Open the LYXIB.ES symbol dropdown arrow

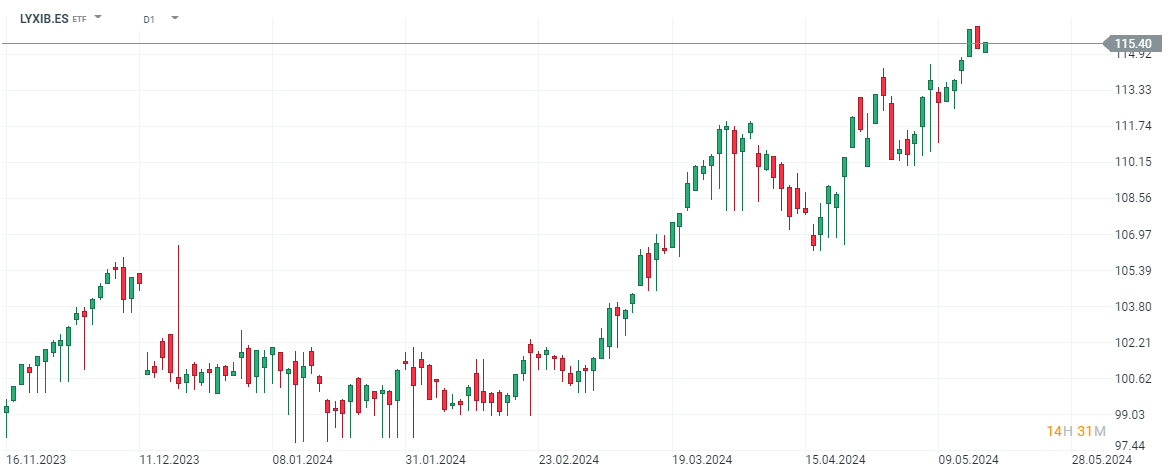coord(98,18)
